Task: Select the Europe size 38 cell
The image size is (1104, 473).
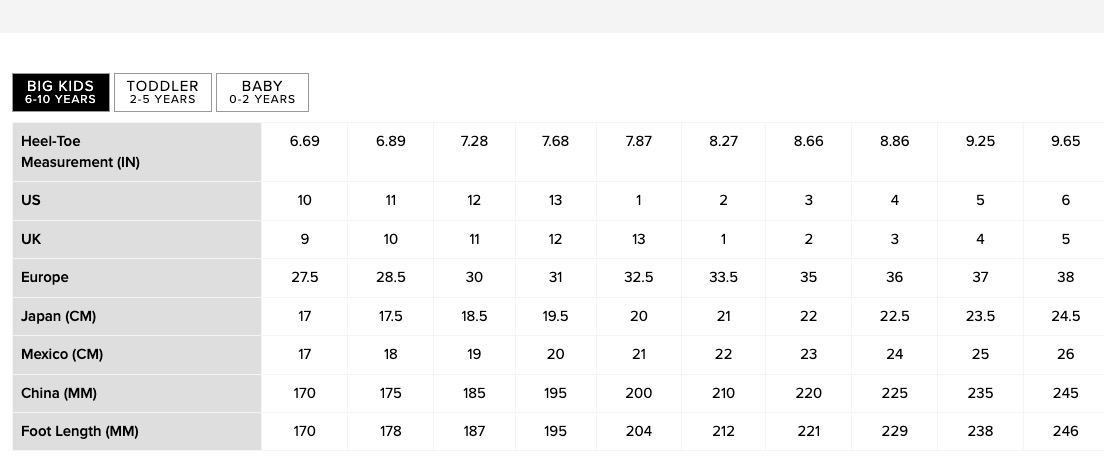Action: (x=1065, y=277)
